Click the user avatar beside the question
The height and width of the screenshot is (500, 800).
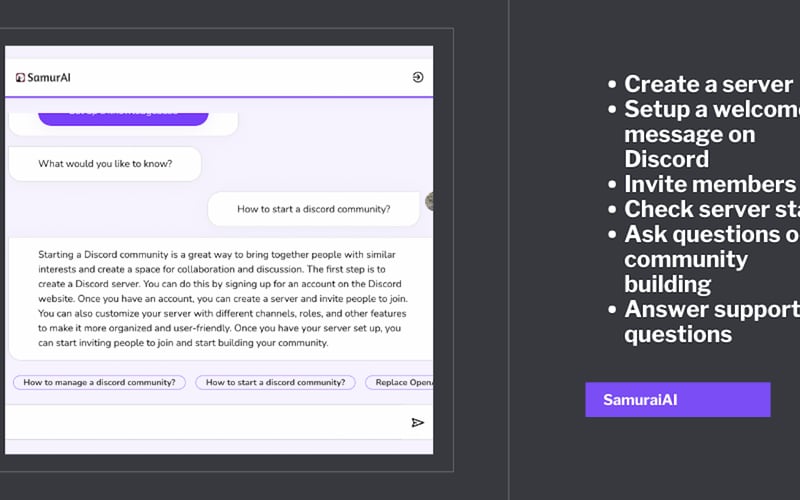[429, 202]
